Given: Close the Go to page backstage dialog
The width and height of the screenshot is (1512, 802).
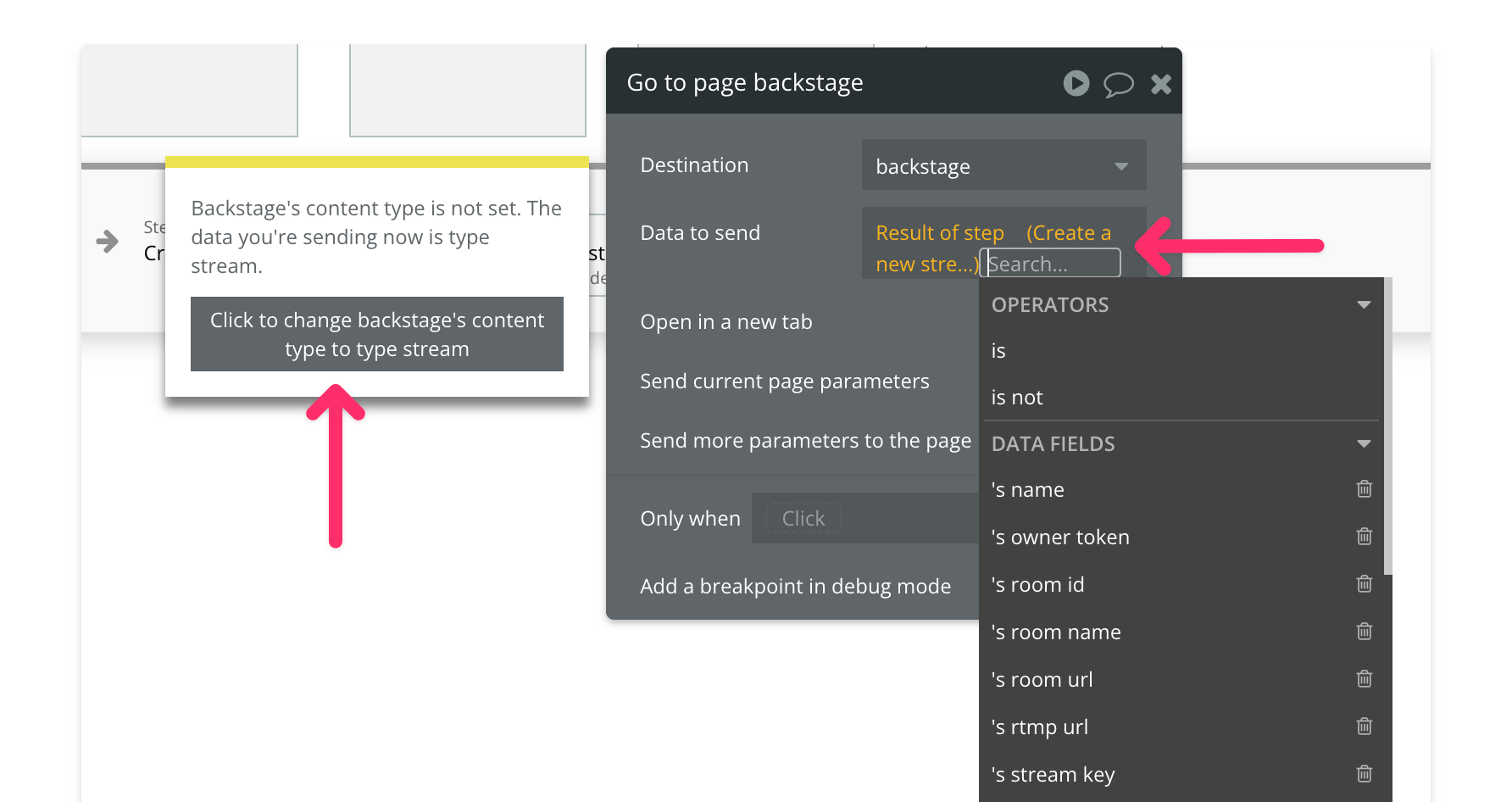Looking at the screenshot, I should 1160,84.
